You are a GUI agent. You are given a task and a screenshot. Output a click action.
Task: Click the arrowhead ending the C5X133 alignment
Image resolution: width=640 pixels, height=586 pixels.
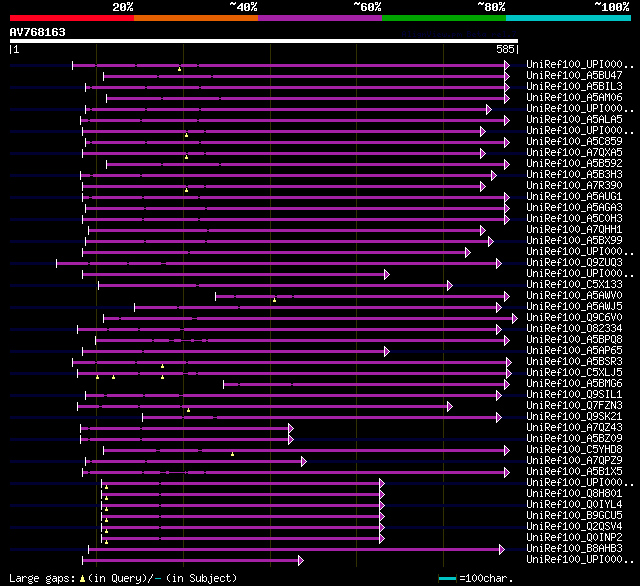pos(450,285)
